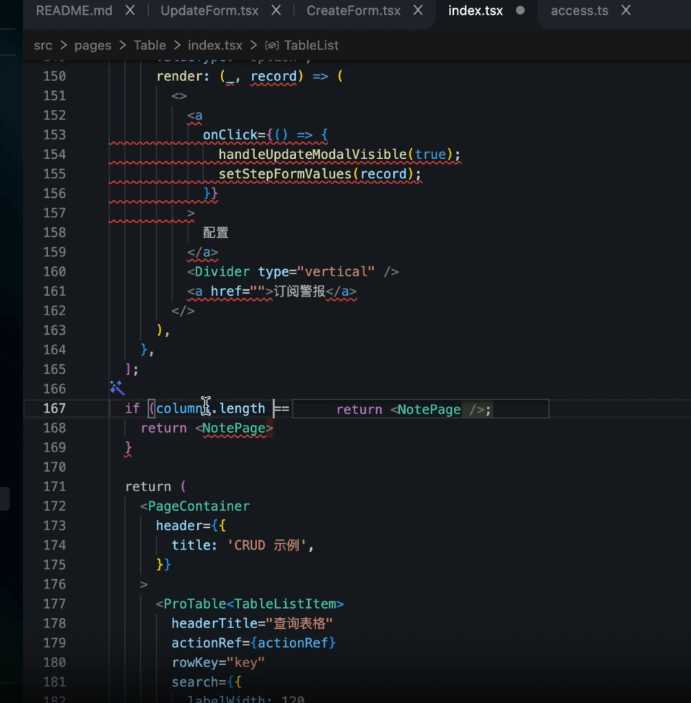
Task: Close the access.ts tab
Action: point(626,10)
